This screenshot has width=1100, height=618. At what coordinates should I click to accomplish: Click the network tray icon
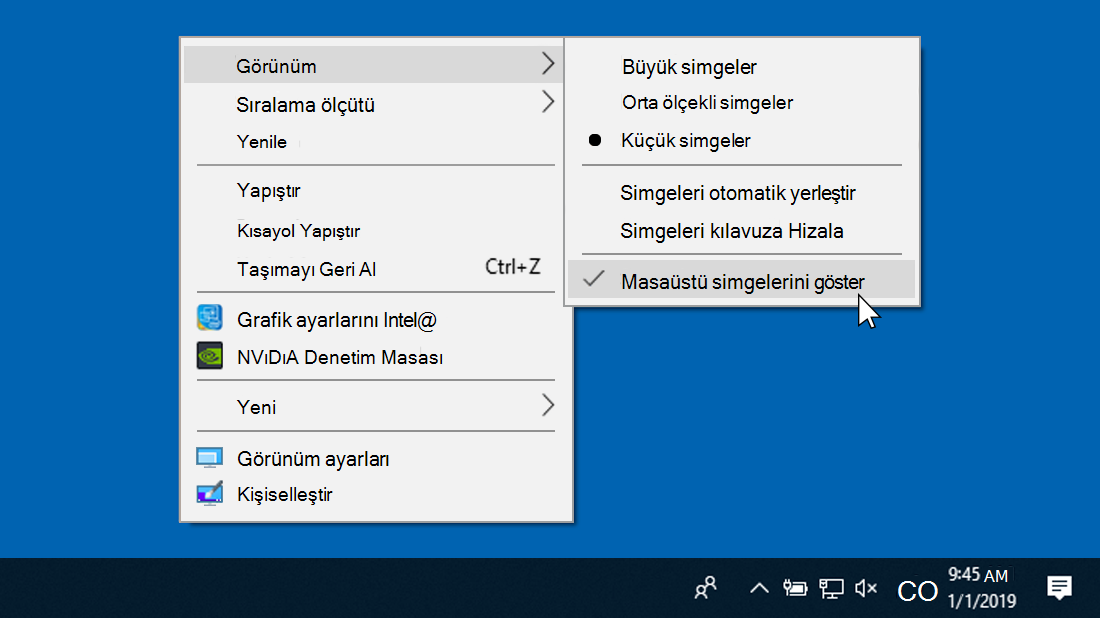click(831, 588)
